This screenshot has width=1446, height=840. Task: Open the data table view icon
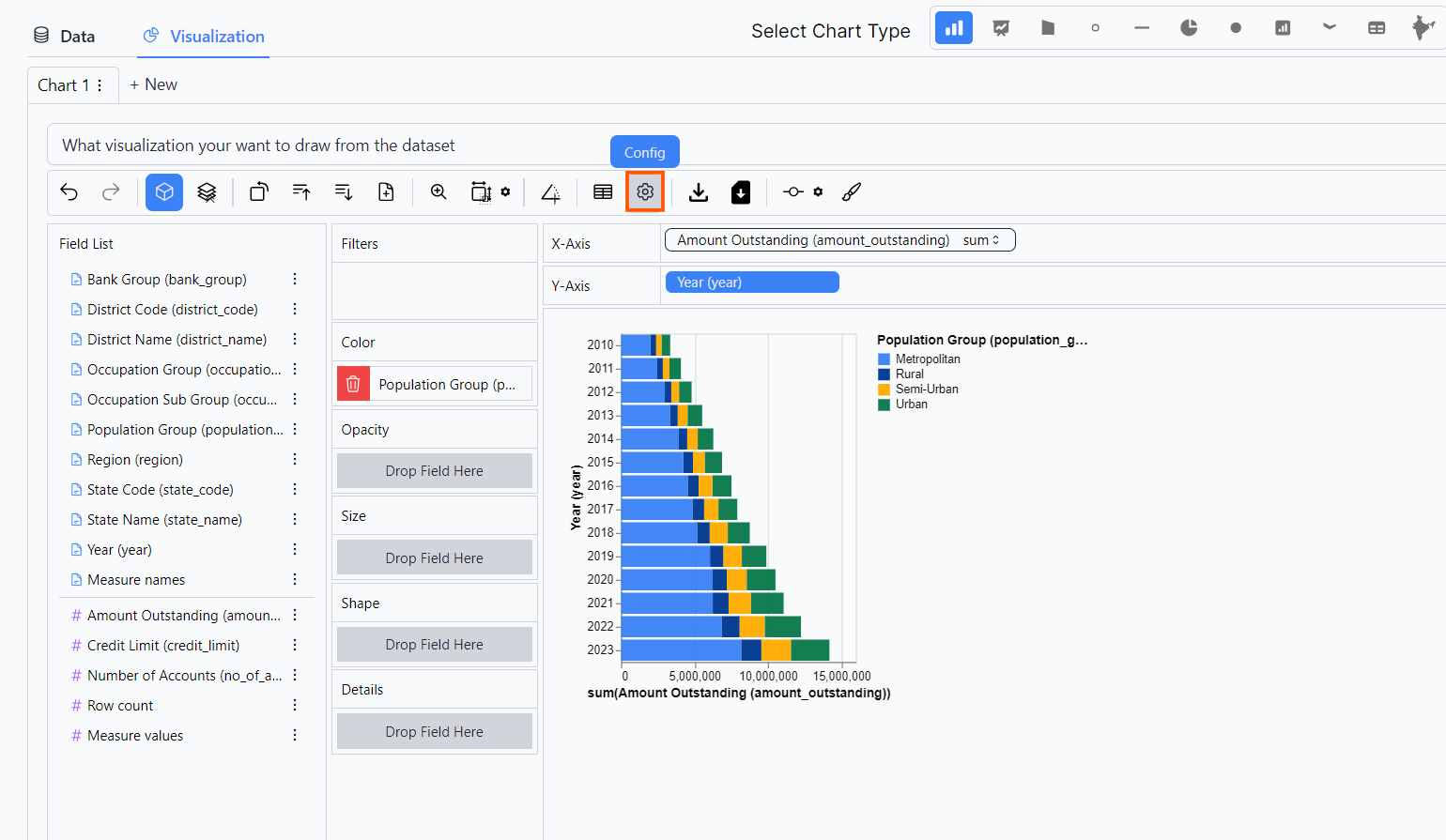[x=603, y=192]
